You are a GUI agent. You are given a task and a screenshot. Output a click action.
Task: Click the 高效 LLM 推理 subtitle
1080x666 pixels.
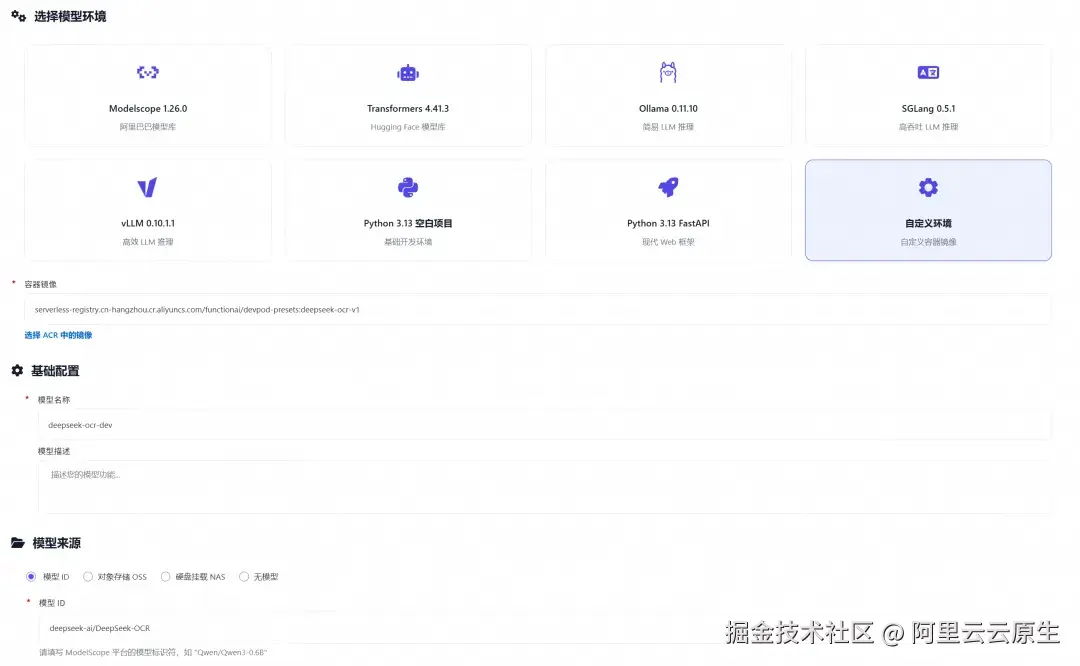147,242
